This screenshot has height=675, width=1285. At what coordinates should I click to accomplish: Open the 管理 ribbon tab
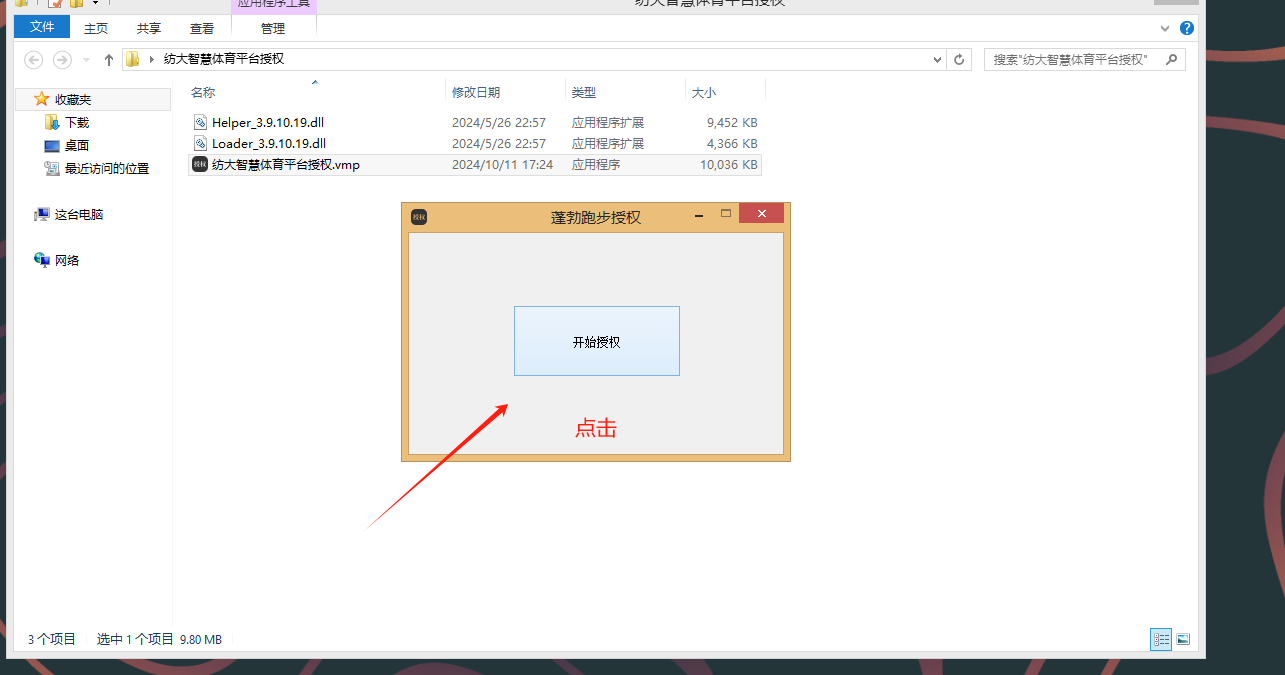tap(273, 28)
